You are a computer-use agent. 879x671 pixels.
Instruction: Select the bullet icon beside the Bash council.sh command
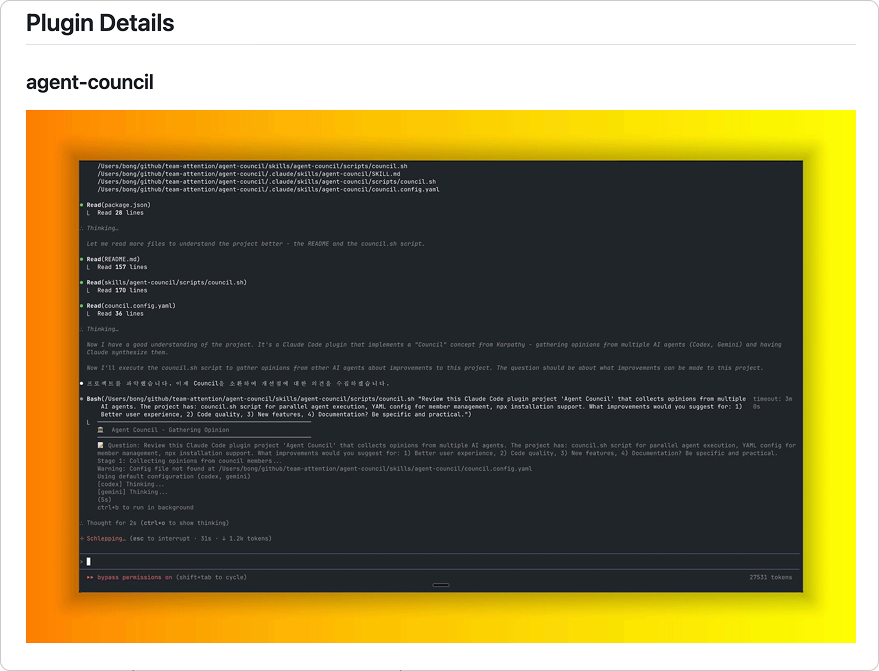(83, 397)
